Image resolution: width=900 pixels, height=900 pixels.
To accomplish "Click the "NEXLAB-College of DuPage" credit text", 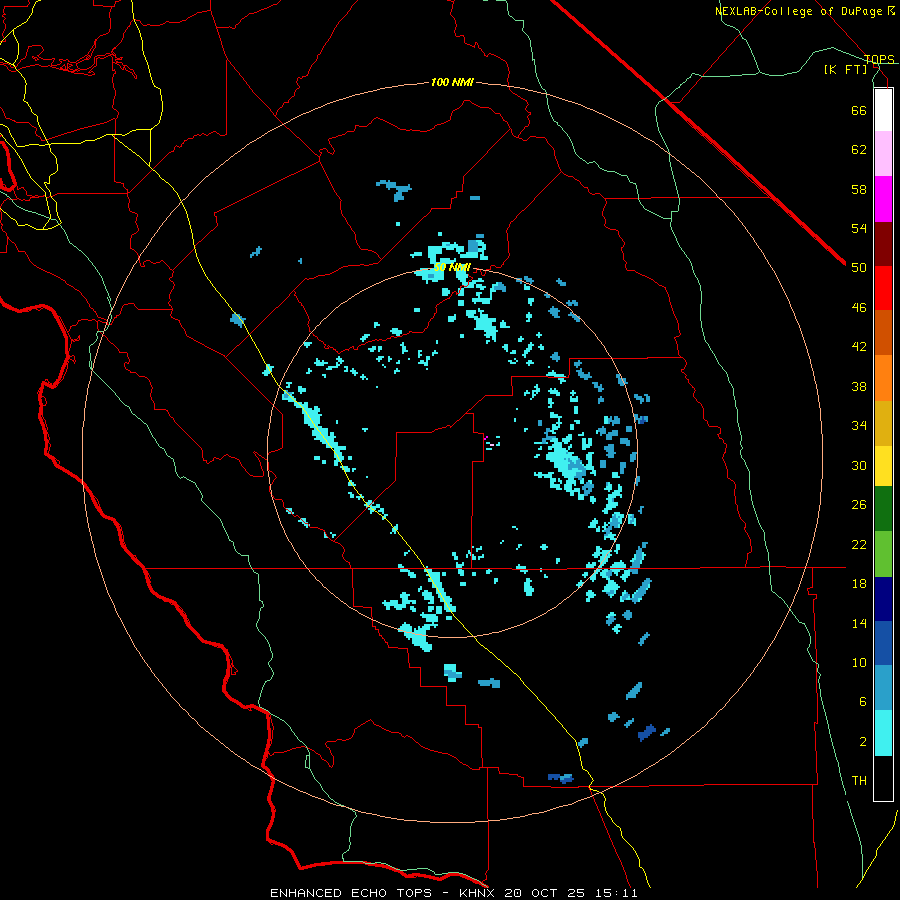I will [798, 11].
